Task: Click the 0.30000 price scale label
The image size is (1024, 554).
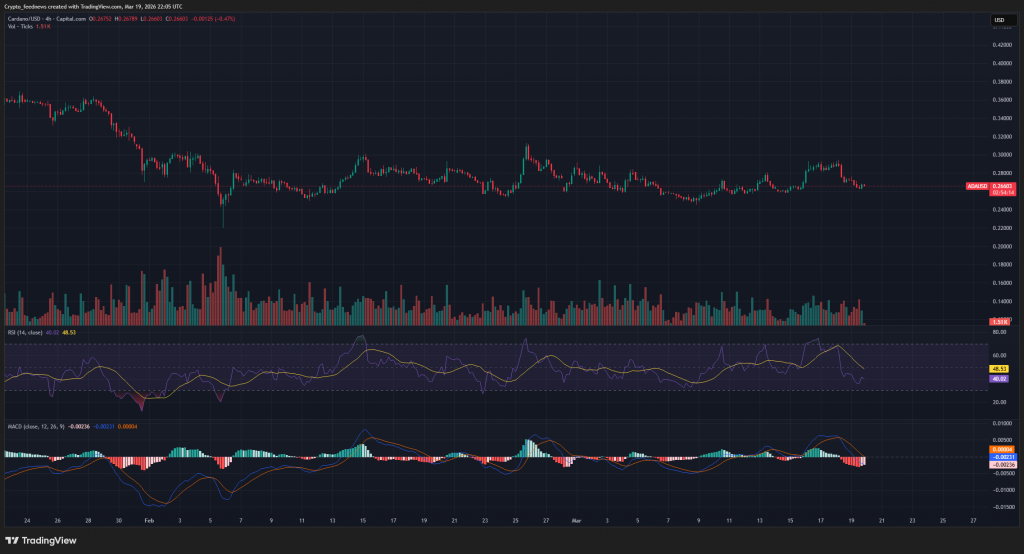Action: tap(1002, 155)
